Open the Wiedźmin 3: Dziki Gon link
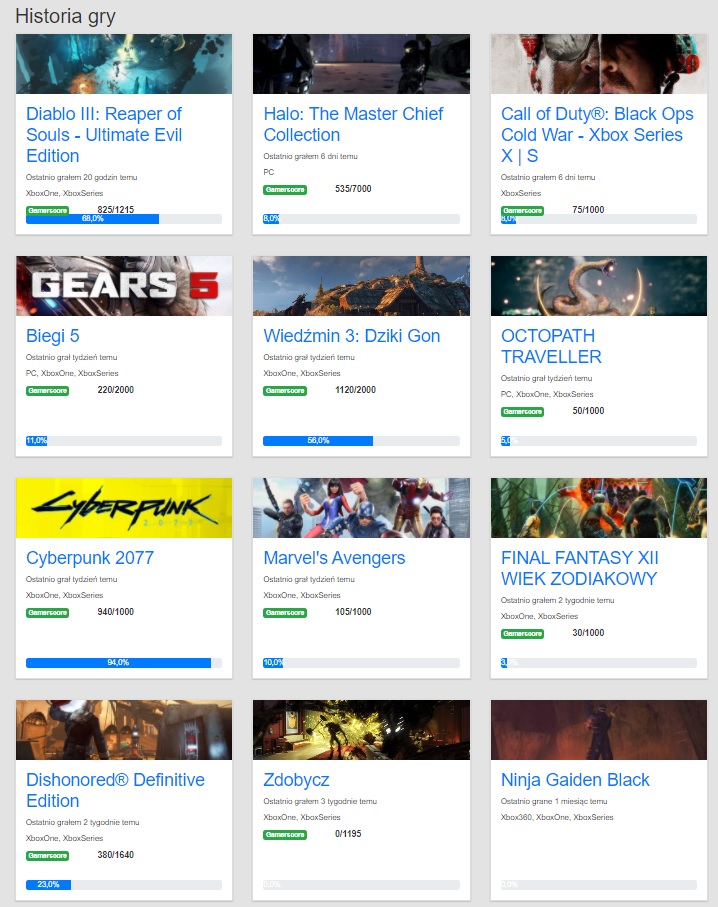 [x=352, y=336]
